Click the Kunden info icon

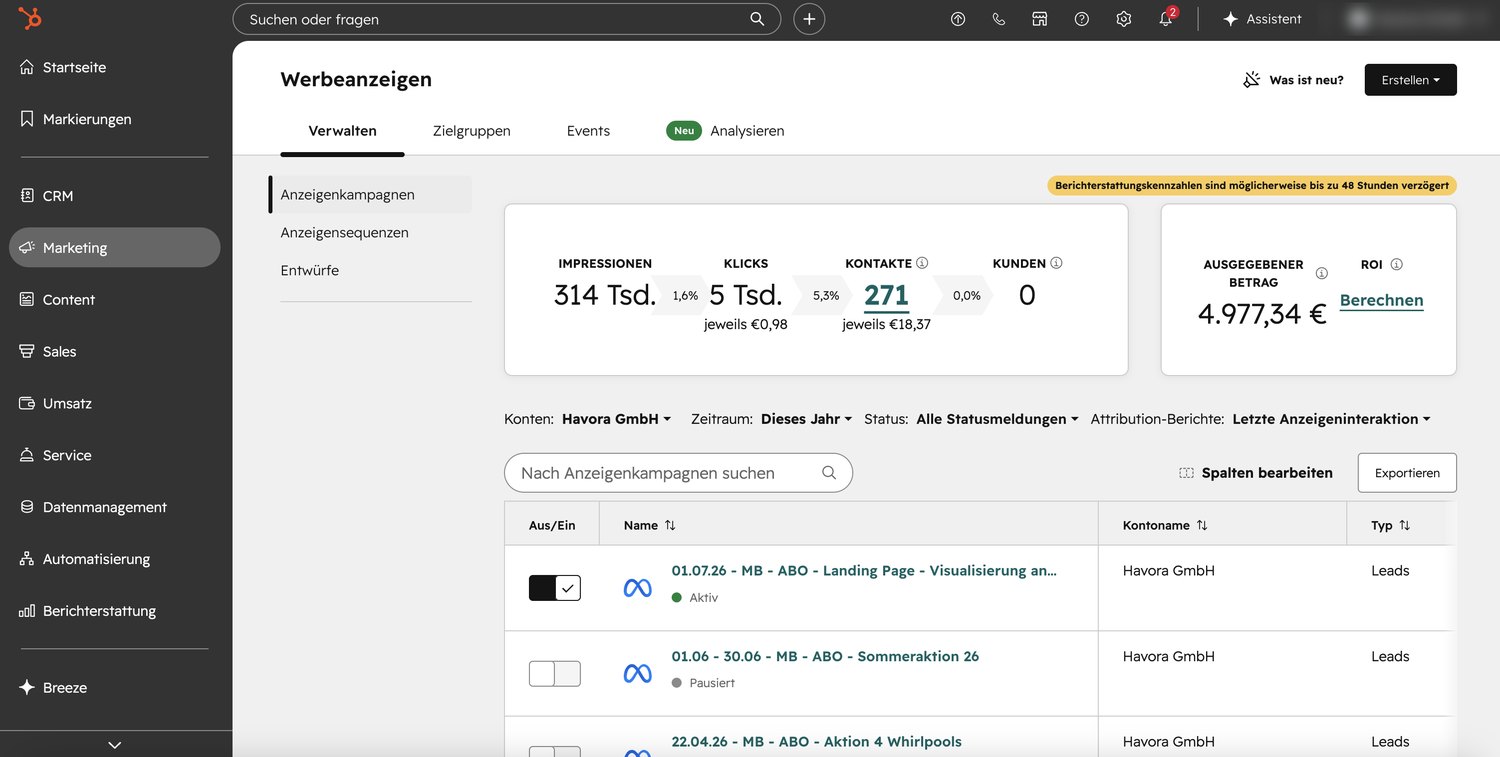pos(1056,263)
